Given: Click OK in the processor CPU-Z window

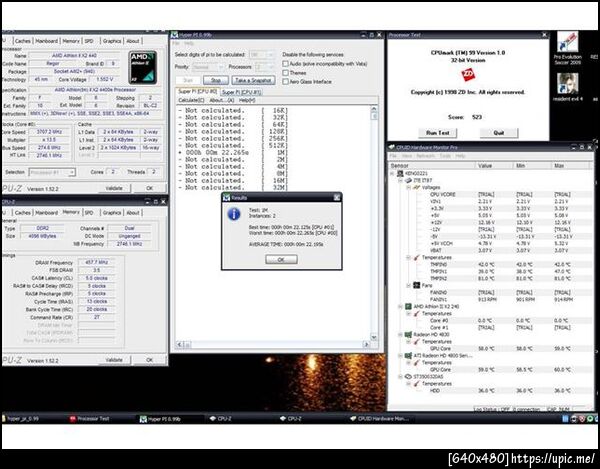Looking at the screenshot, I should coord(150,188).
